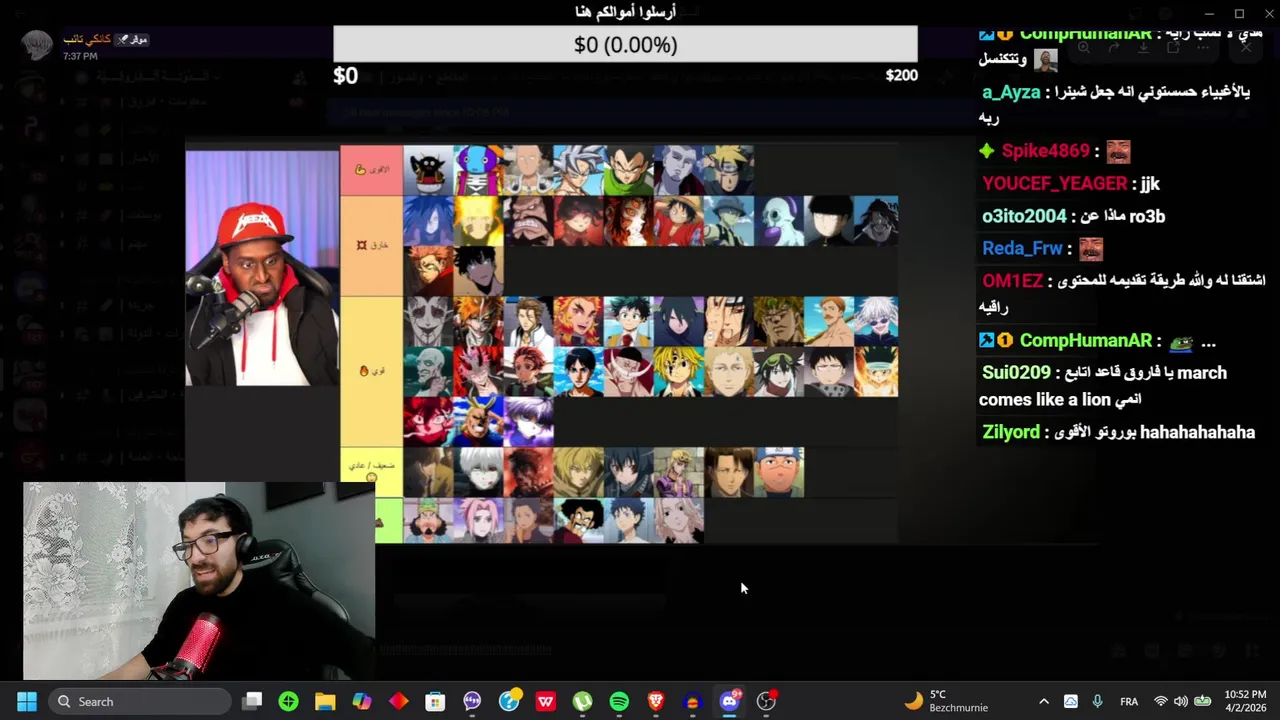Click chat username a_Ayza
This screenshot has height=720, width=1280.
(1011, 92)
